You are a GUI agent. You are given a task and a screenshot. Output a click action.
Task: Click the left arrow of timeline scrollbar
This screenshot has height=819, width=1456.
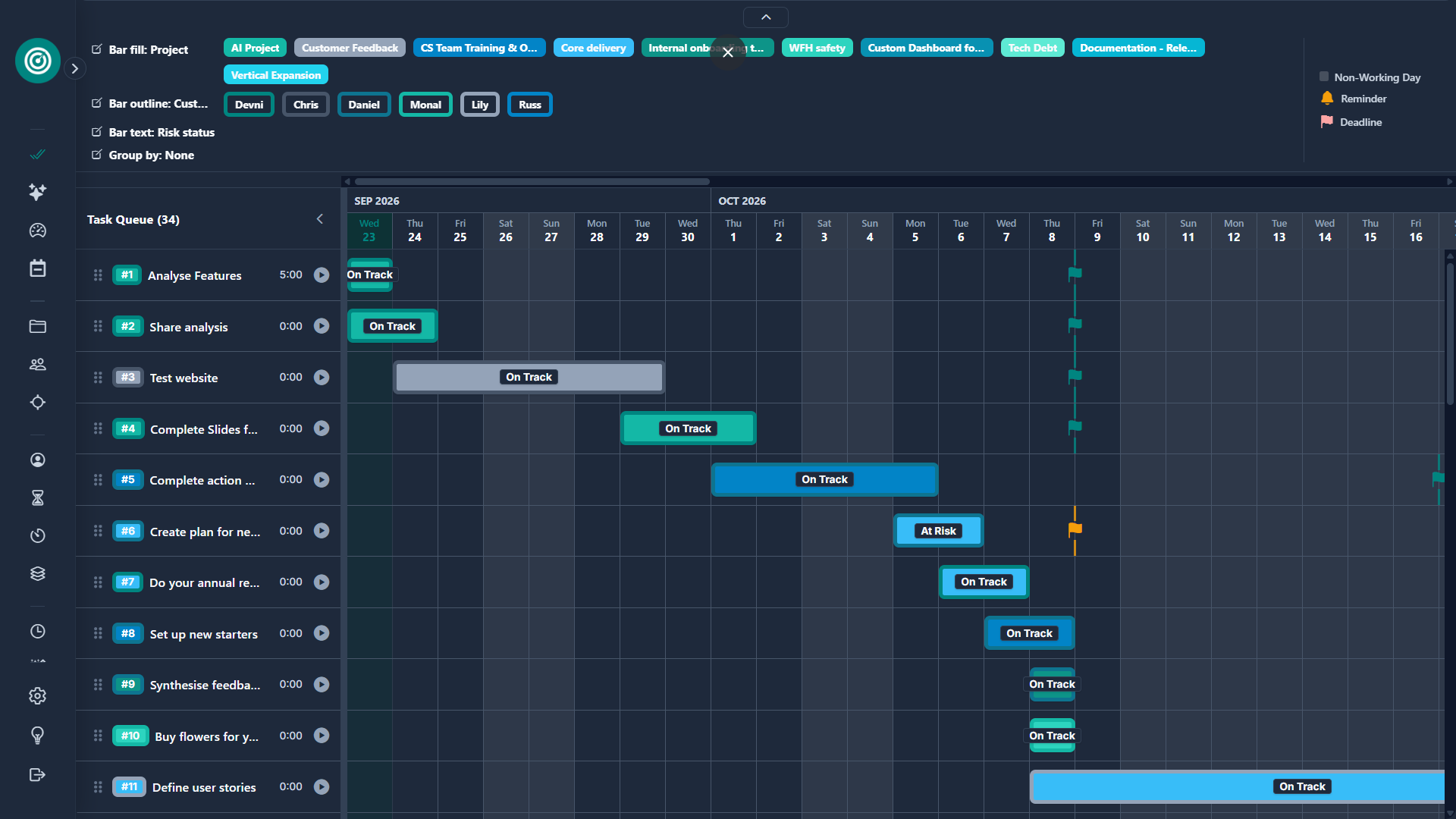tap(347, 181)
